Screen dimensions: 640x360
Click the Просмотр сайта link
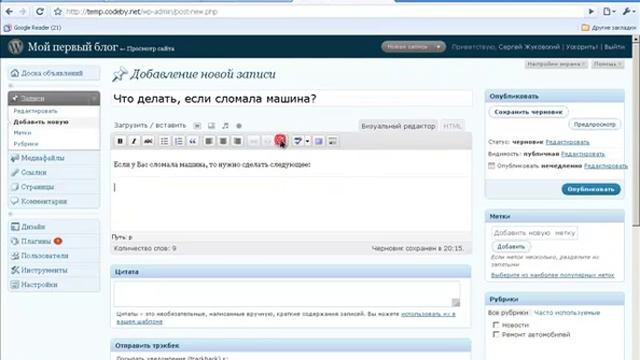click(x=150, y=49)
